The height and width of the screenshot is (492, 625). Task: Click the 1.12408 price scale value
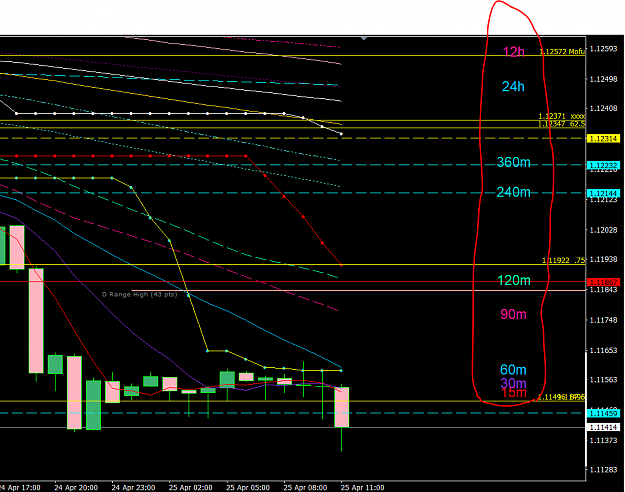point(603,108)
